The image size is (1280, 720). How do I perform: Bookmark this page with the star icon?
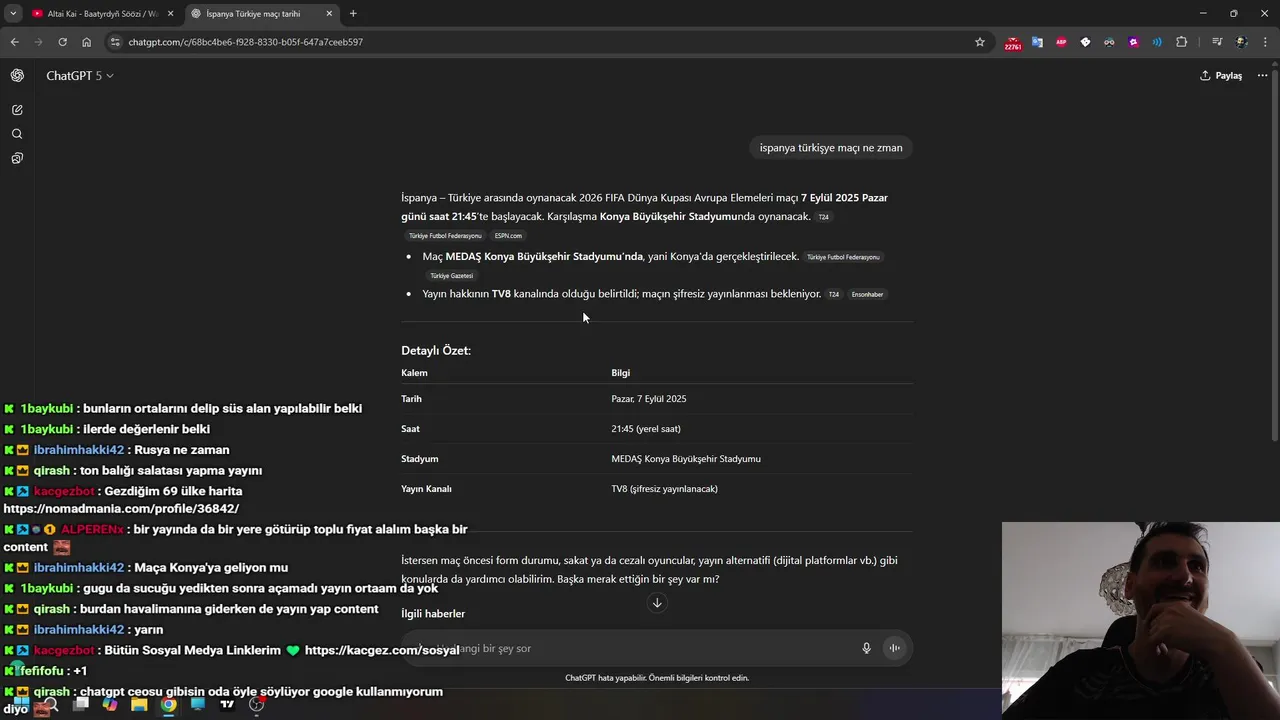[x=980, y=42]
